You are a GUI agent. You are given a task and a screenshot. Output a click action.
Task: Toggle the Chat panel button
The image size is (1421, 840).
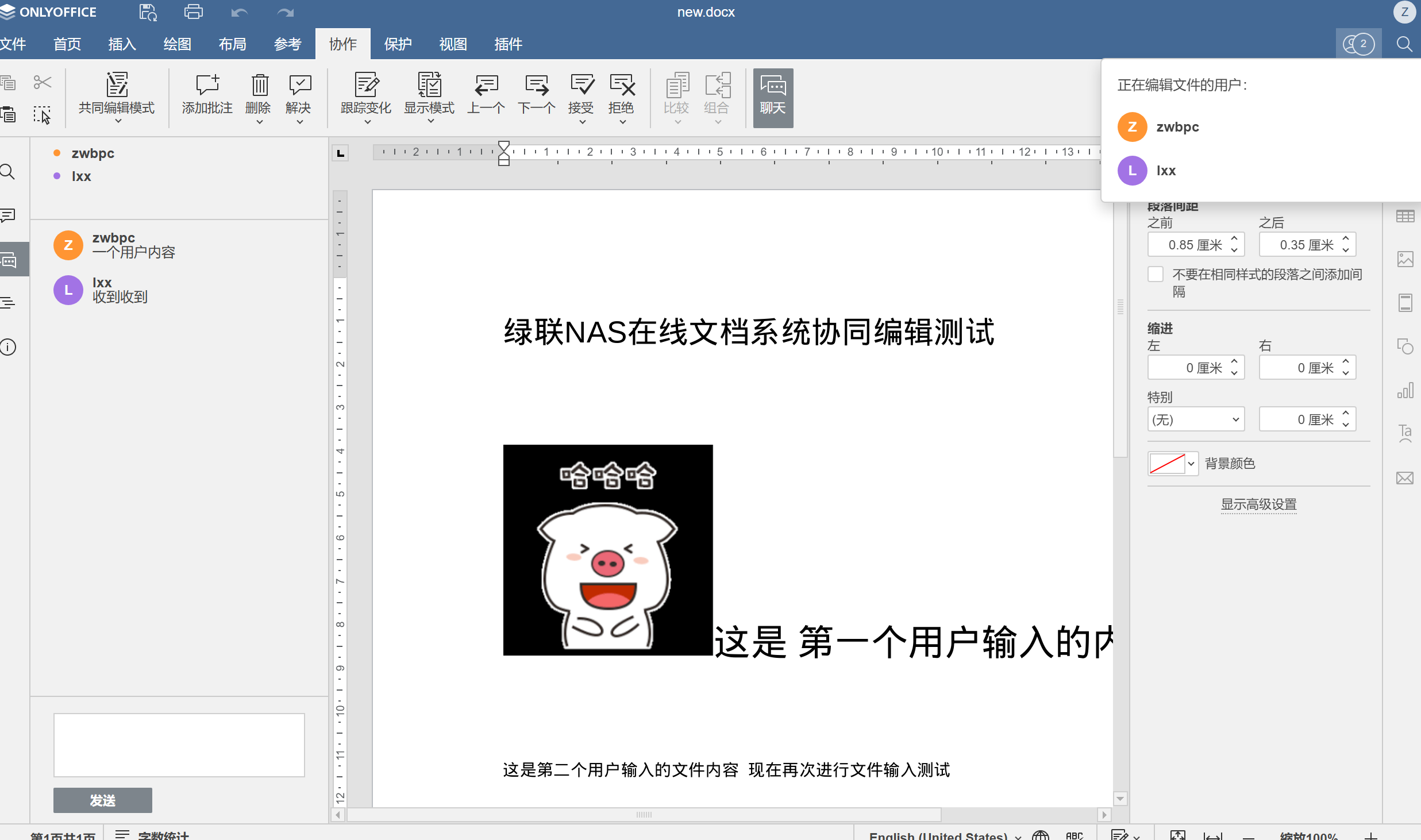tap(773, 98)
